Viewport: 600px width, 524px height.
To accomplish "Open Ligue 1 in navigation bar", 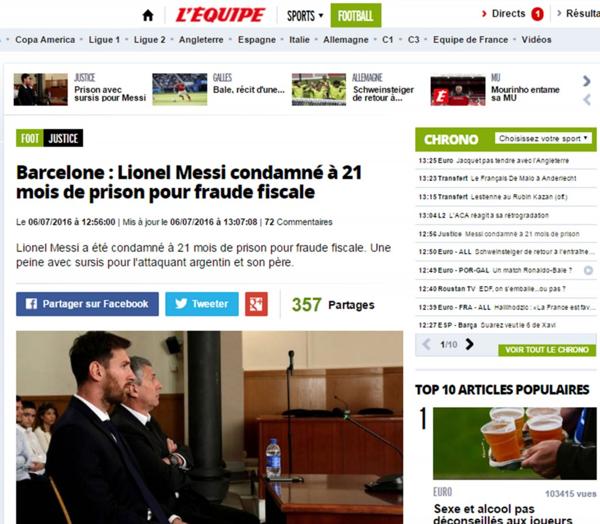I will (104, 39).
